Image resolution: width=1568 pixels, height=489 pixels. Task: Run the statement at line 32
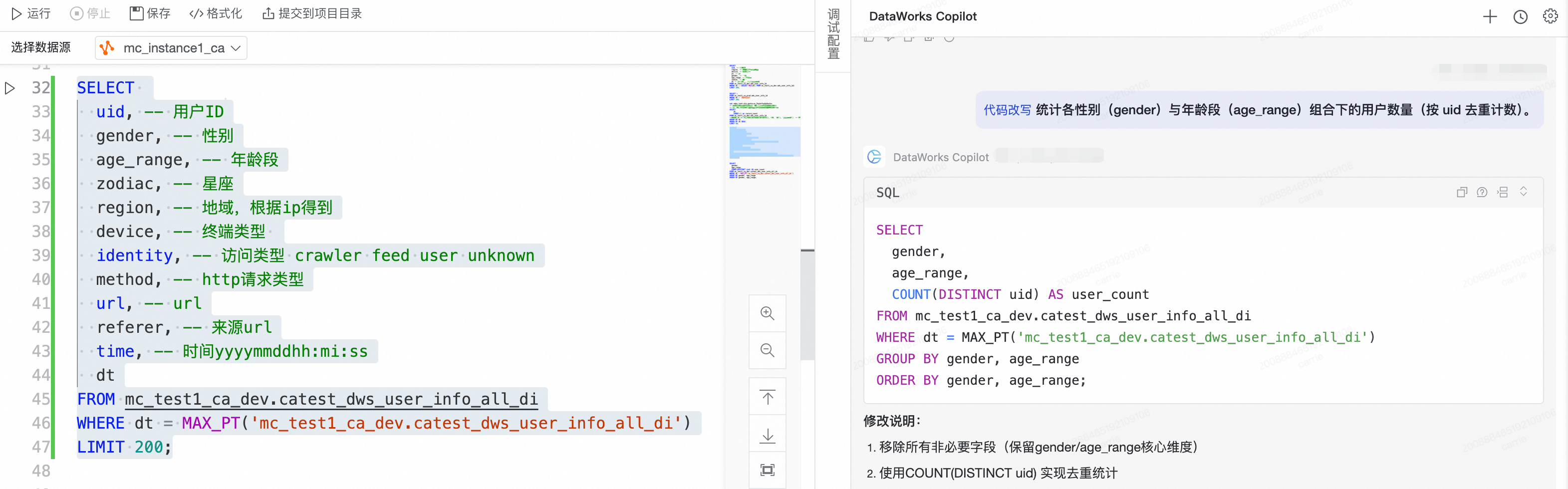click(10, 88)
